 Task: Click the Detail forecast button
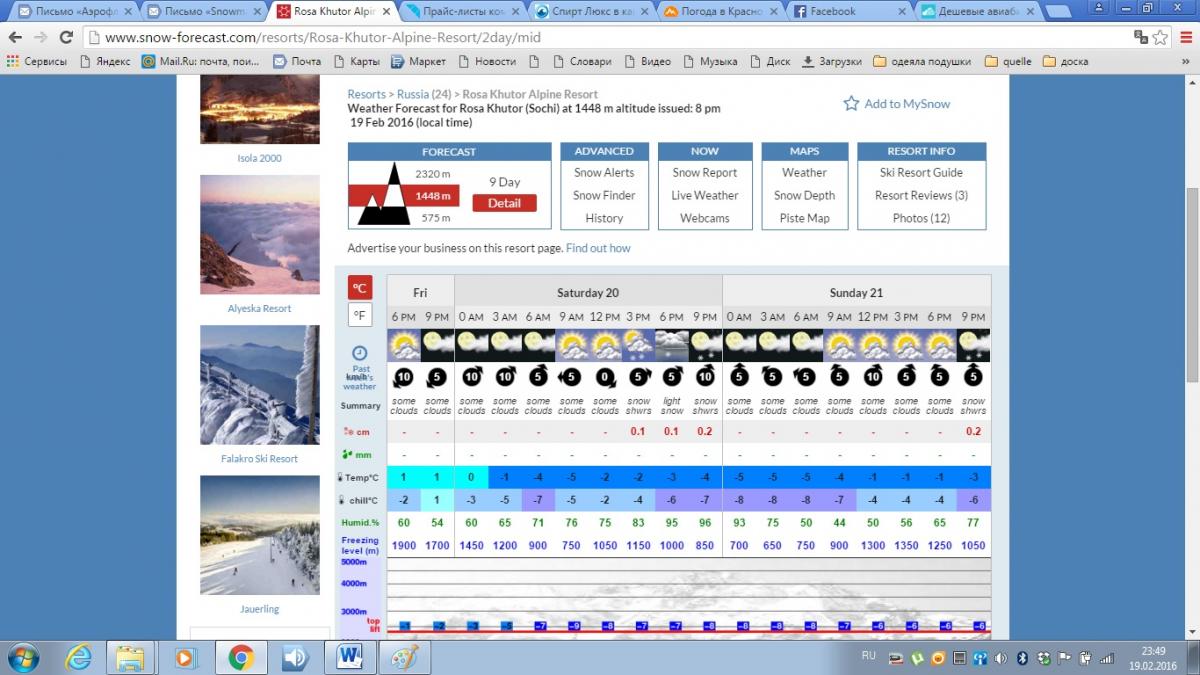[504, 203]
